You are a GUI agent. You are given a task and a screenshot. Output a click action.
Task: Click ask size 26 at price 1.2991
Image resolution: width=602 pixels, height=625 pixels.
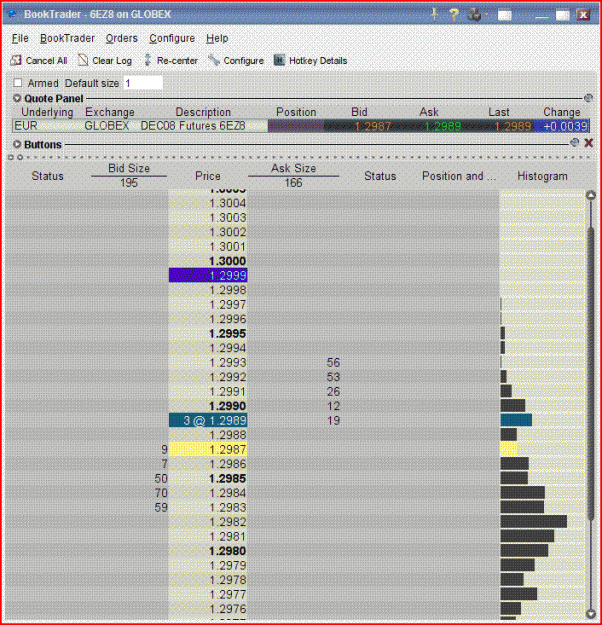[x=333, y=391]
